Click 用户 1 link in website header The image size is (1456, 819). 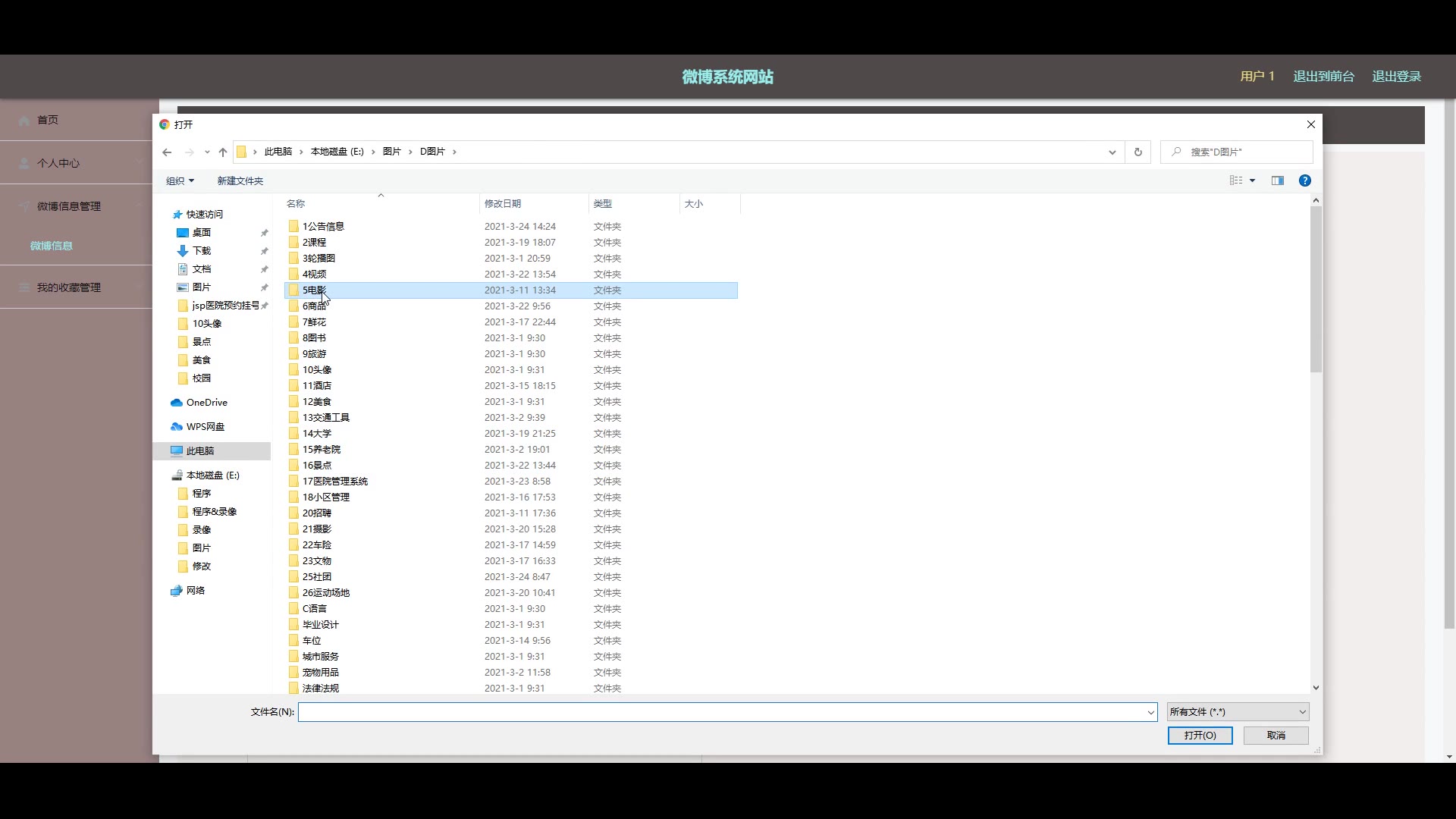[x=1257, y=77]
